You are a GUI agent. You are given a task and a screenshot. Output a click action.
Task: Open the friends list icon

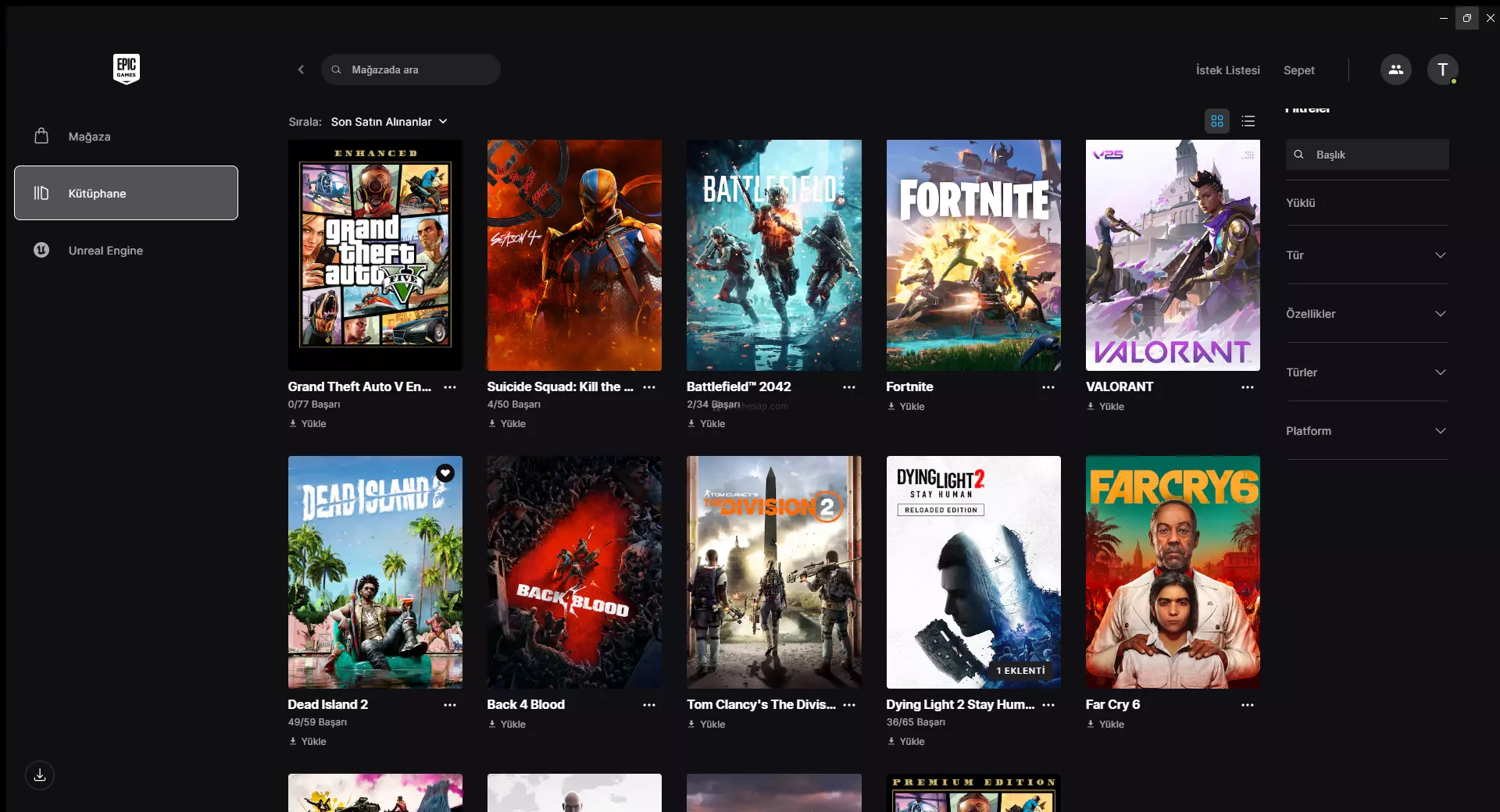point(1395,69)
